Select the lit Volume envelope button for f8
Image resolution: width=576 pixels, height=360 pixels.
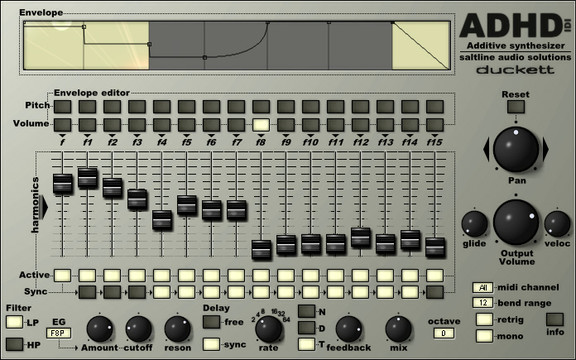click(x=261, y=125)
